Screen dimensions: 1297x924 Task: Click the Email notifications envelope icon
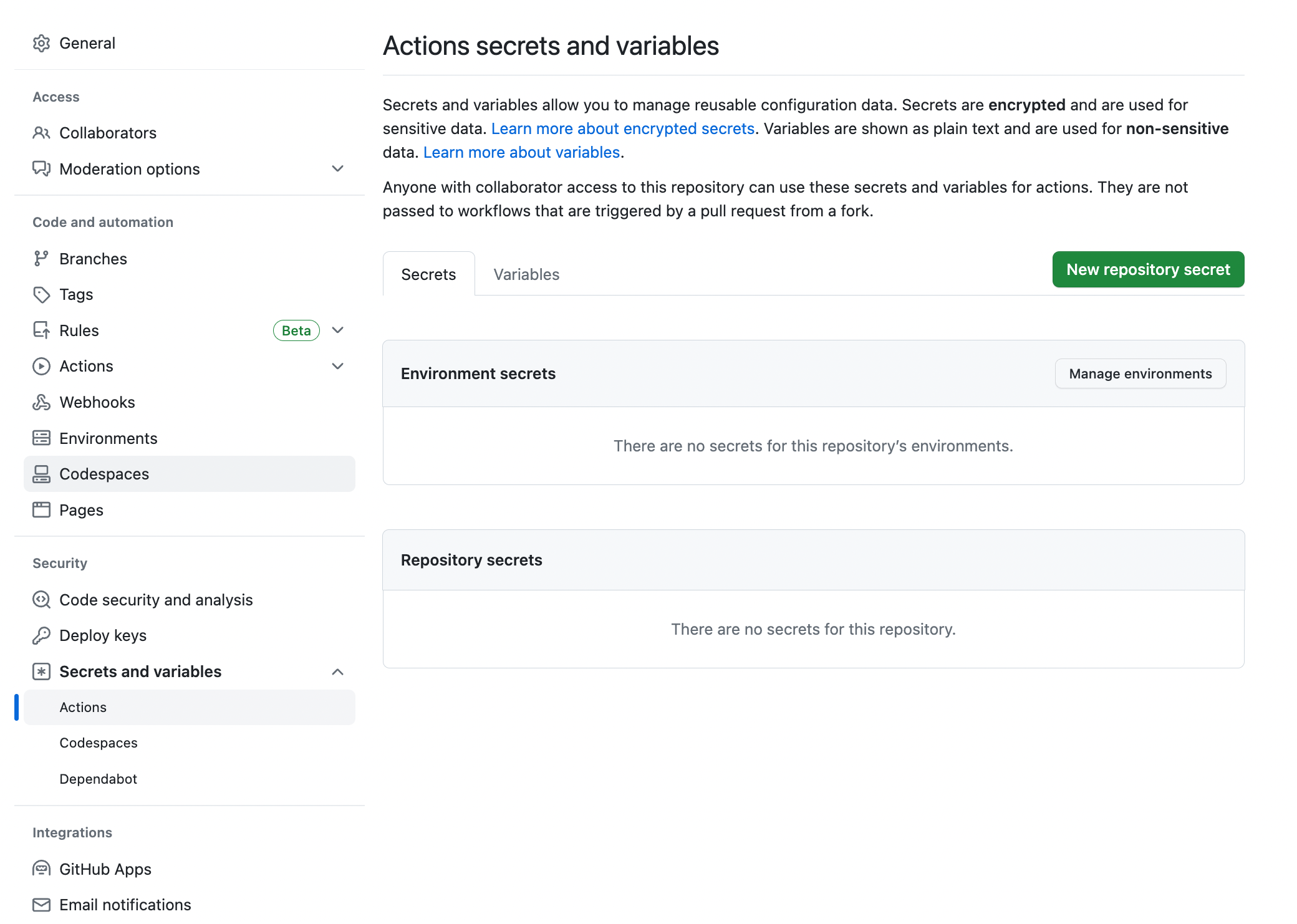coord(41,905)
